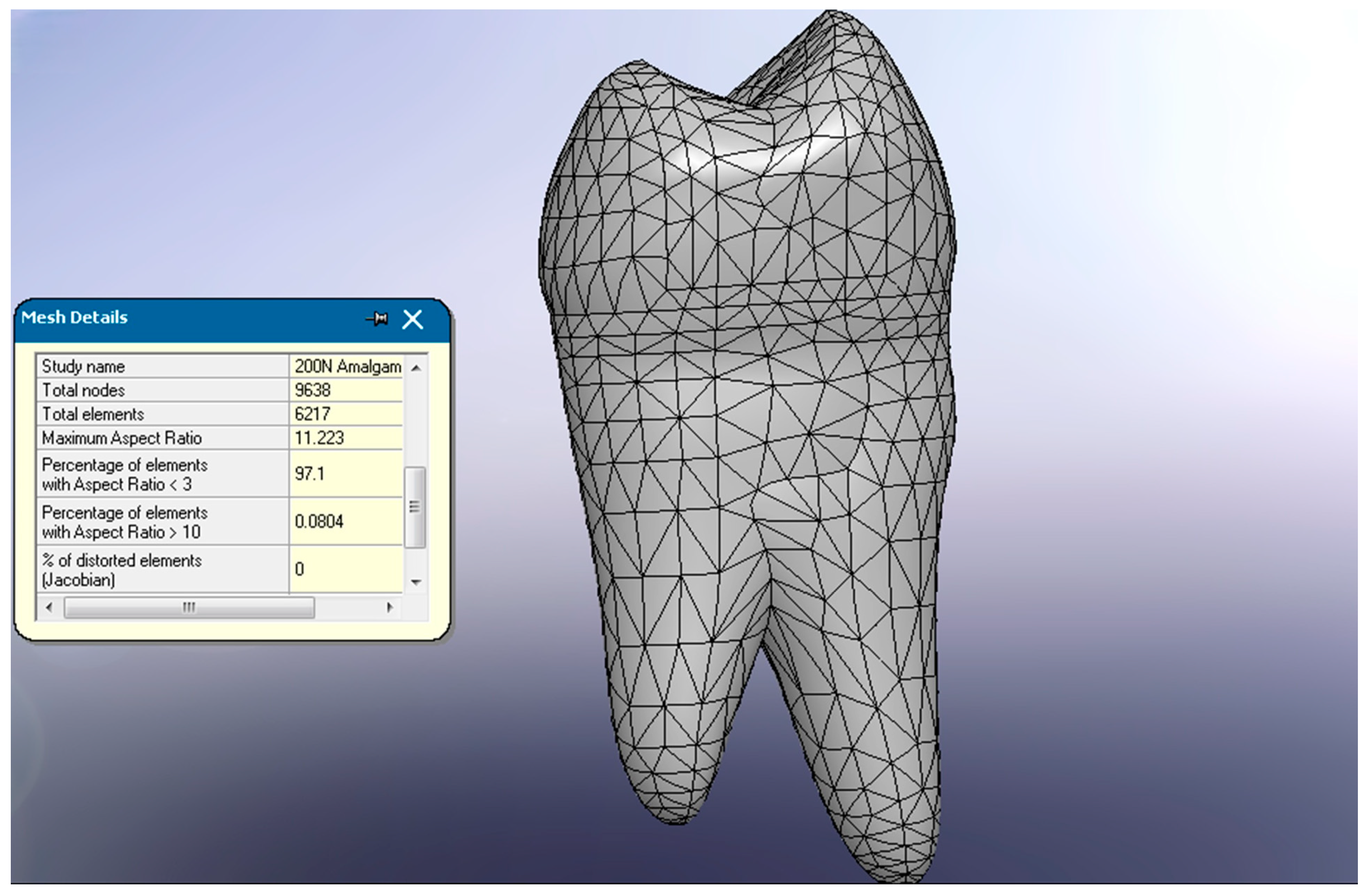The height and width of the screenshot is (896, 1370).
Task: Click the 97.1 percentage value cell
Action: tap(309, 474)
